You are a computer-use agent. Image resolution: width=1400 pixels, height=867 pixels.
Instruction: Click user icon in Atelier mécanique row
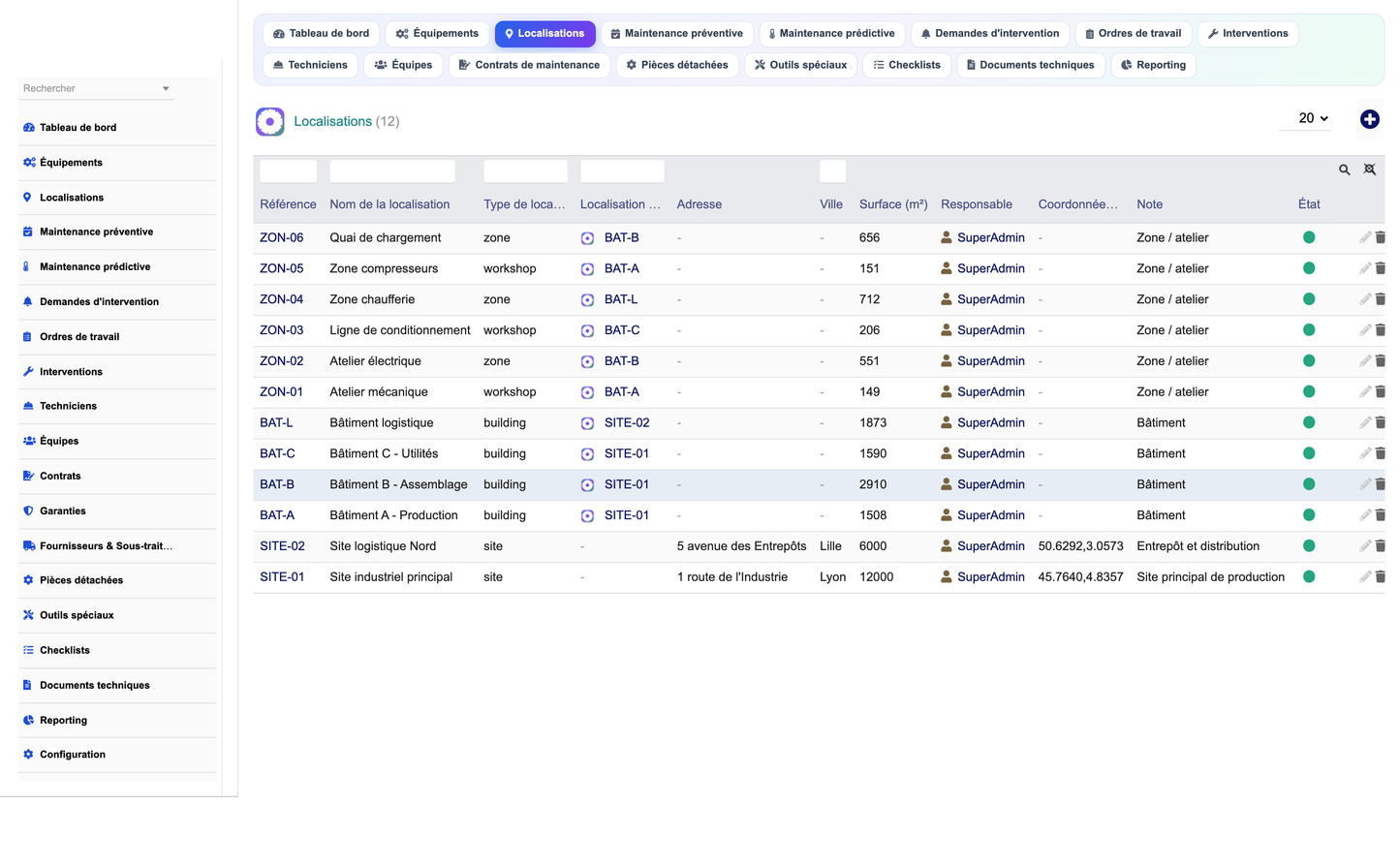(947, 391)
